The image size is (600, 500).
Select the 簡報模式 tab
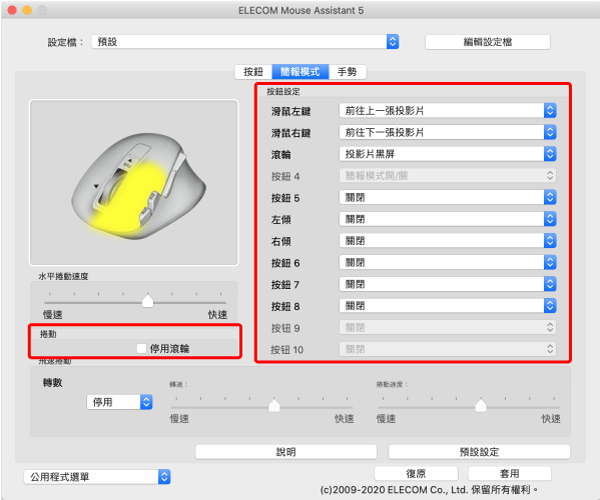pyautogui.click(x=300, y=72)
